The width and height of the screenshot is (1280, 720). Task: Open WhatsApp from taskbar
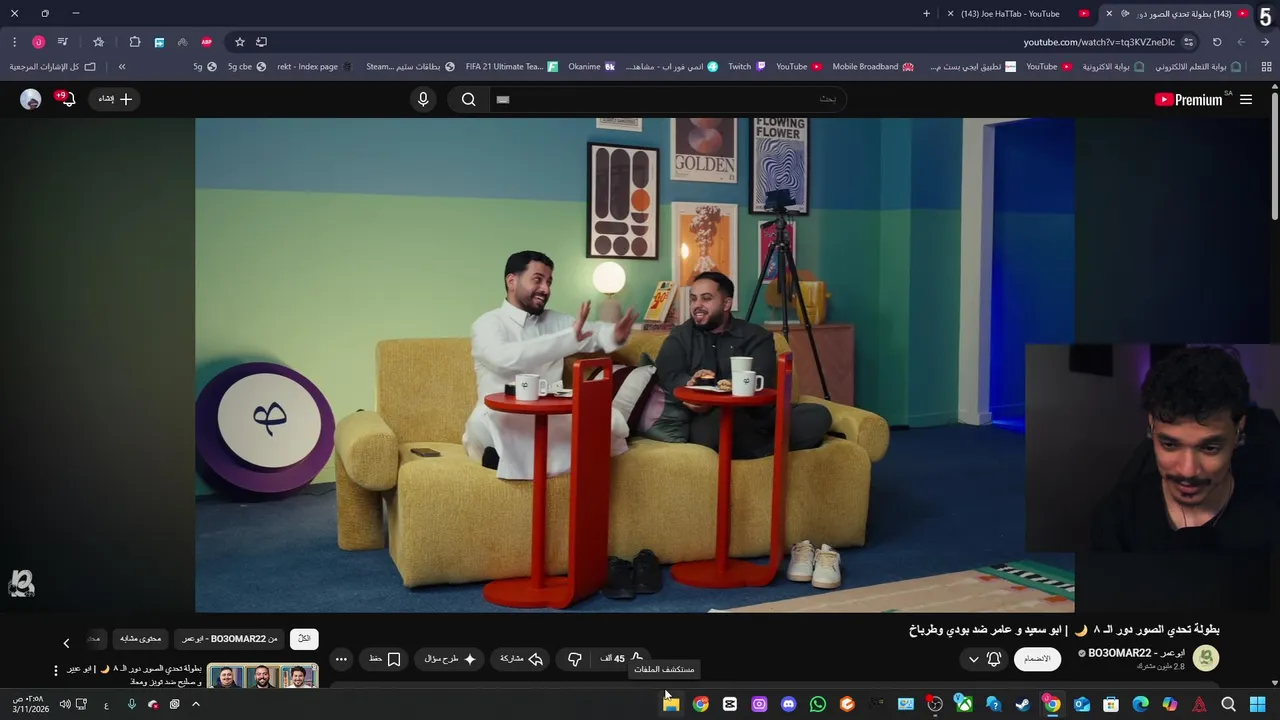818,704
